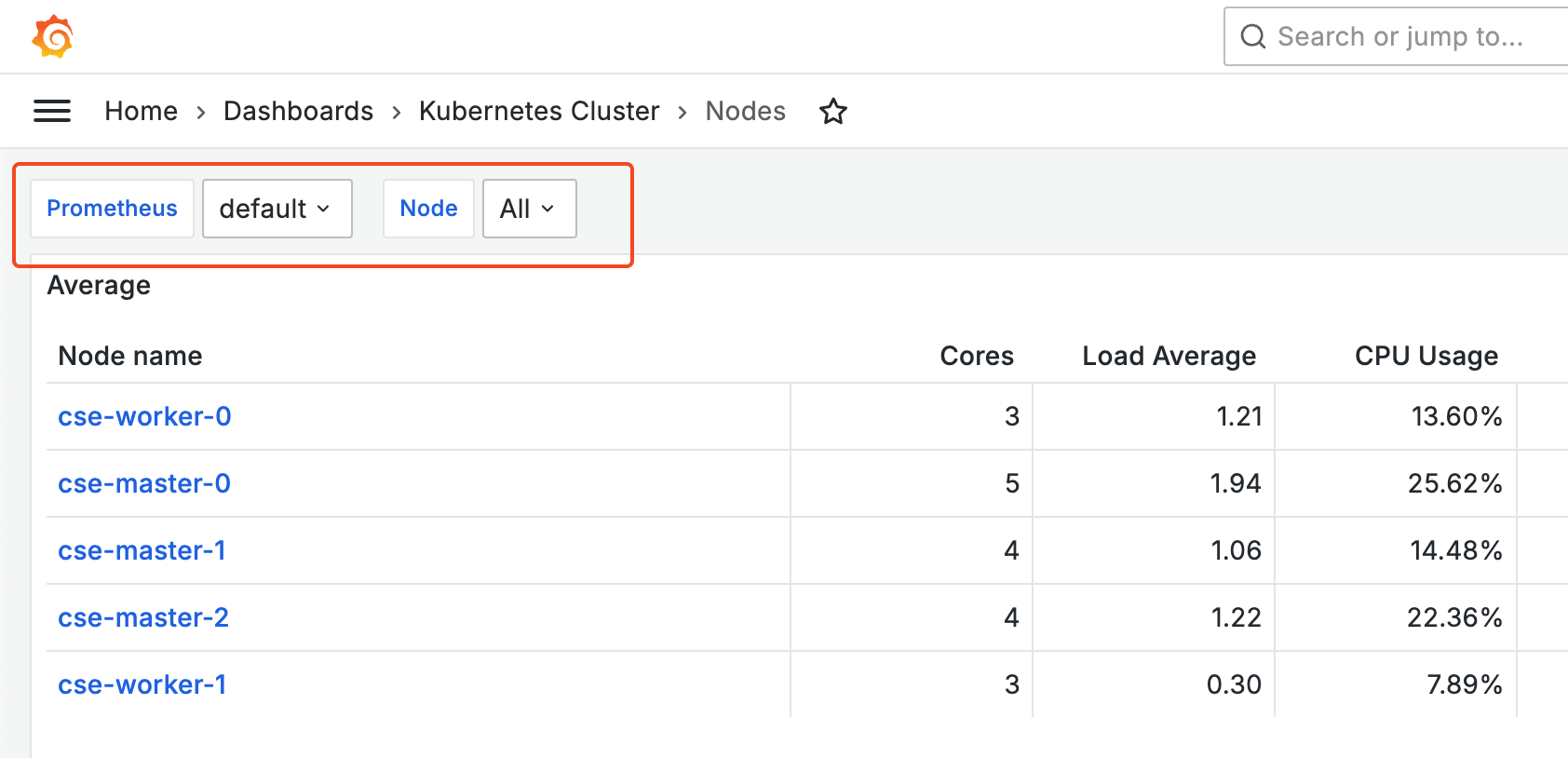This screenshot has width=1568, height=758.
Task: Sort table by Node name column
Action: coord(130,356)
